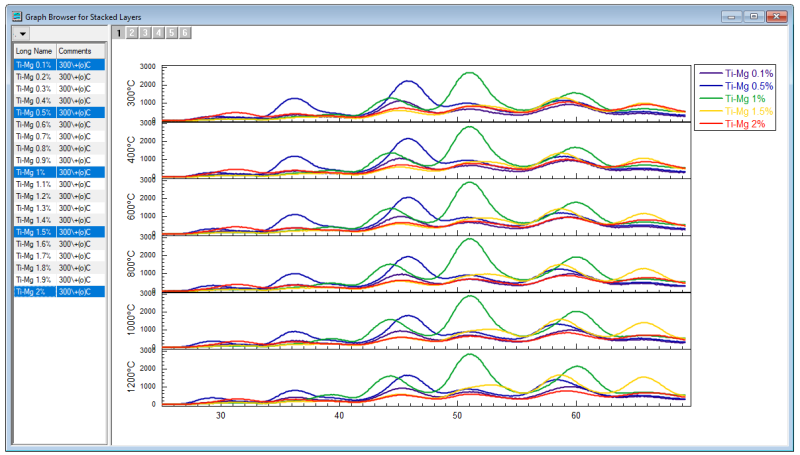Maximize the Graph Browser window
800x455 pixels.
(752, 16)
